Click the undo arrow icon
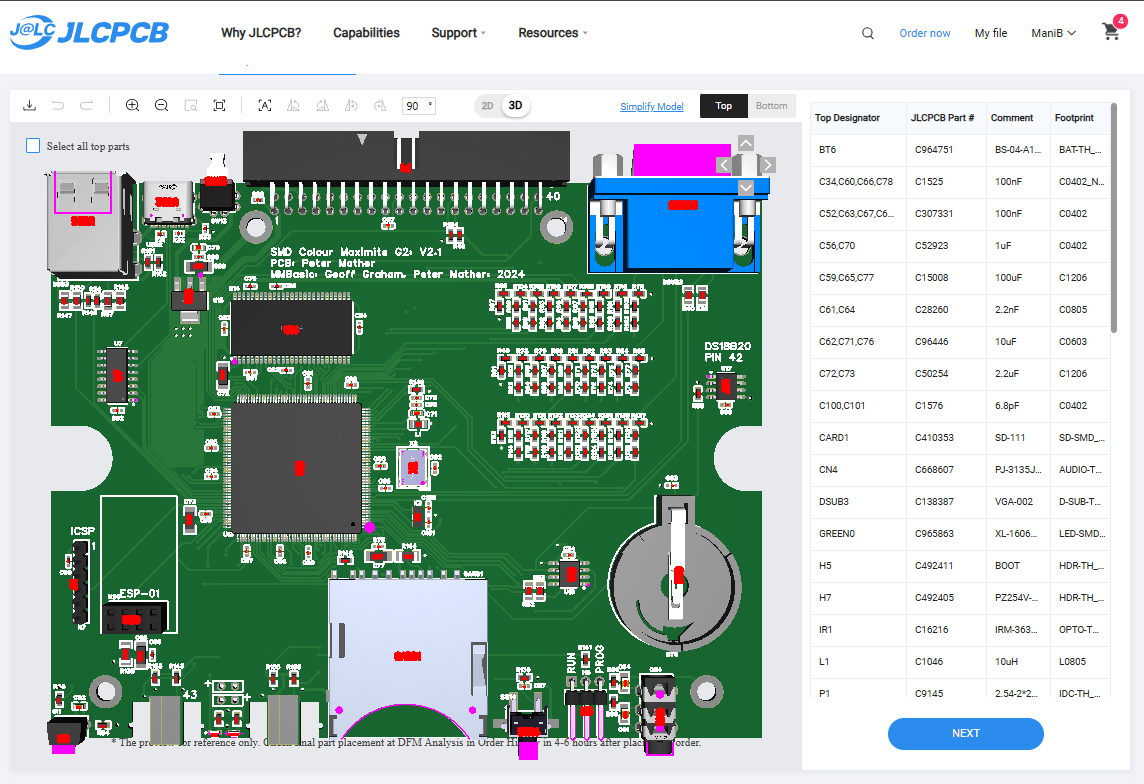 point(58,106)
